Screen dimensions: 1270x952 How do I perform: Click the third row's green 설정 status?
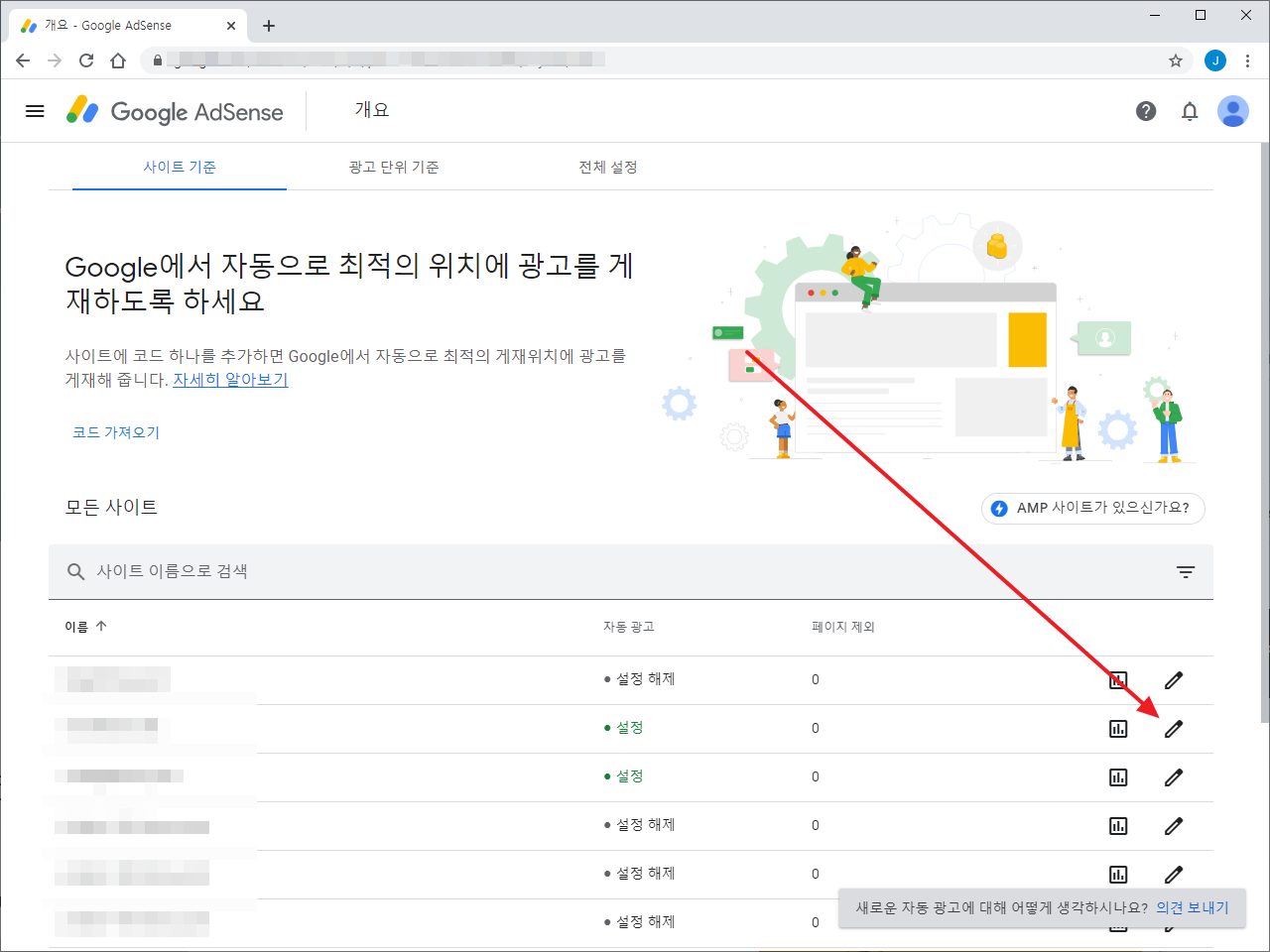[624, 776]
